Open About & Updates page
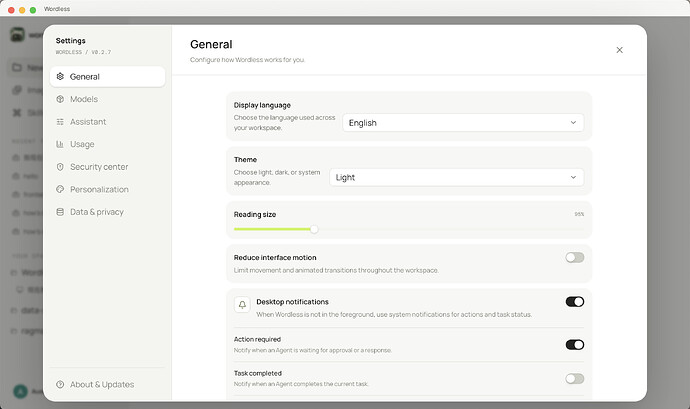Image resolution: width=690 pixels, height=409 pixels. 107,384
